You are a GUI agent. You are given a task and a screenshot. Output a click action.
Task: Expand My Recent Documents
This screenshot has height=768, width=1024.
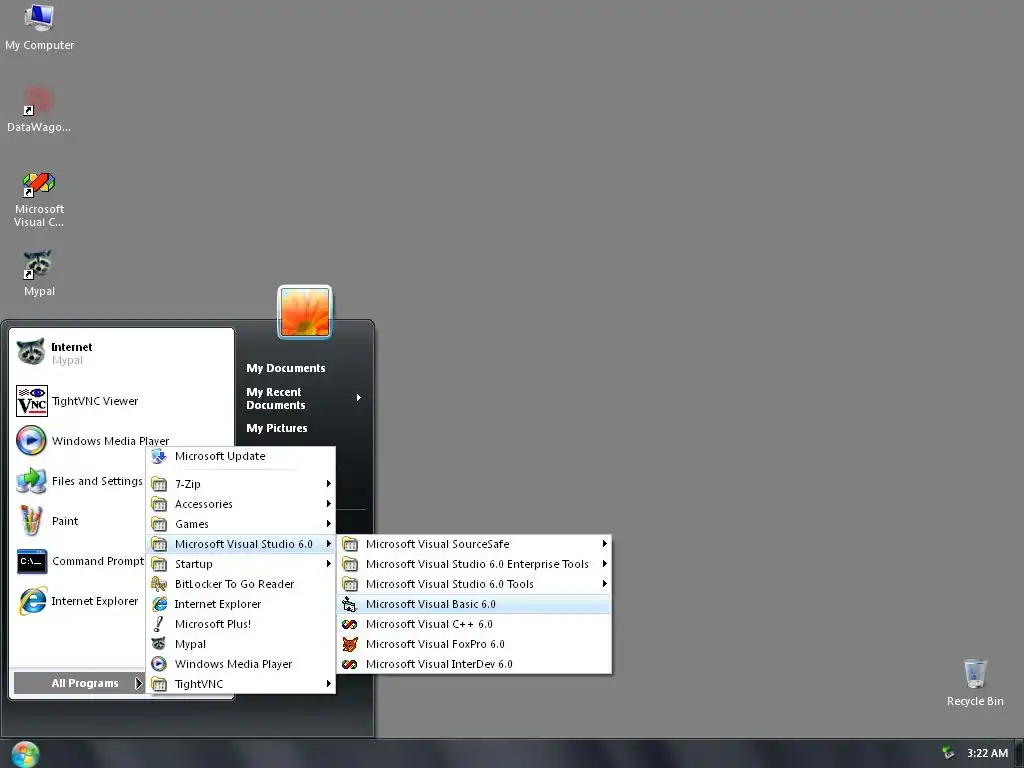[x=304, y=398]
